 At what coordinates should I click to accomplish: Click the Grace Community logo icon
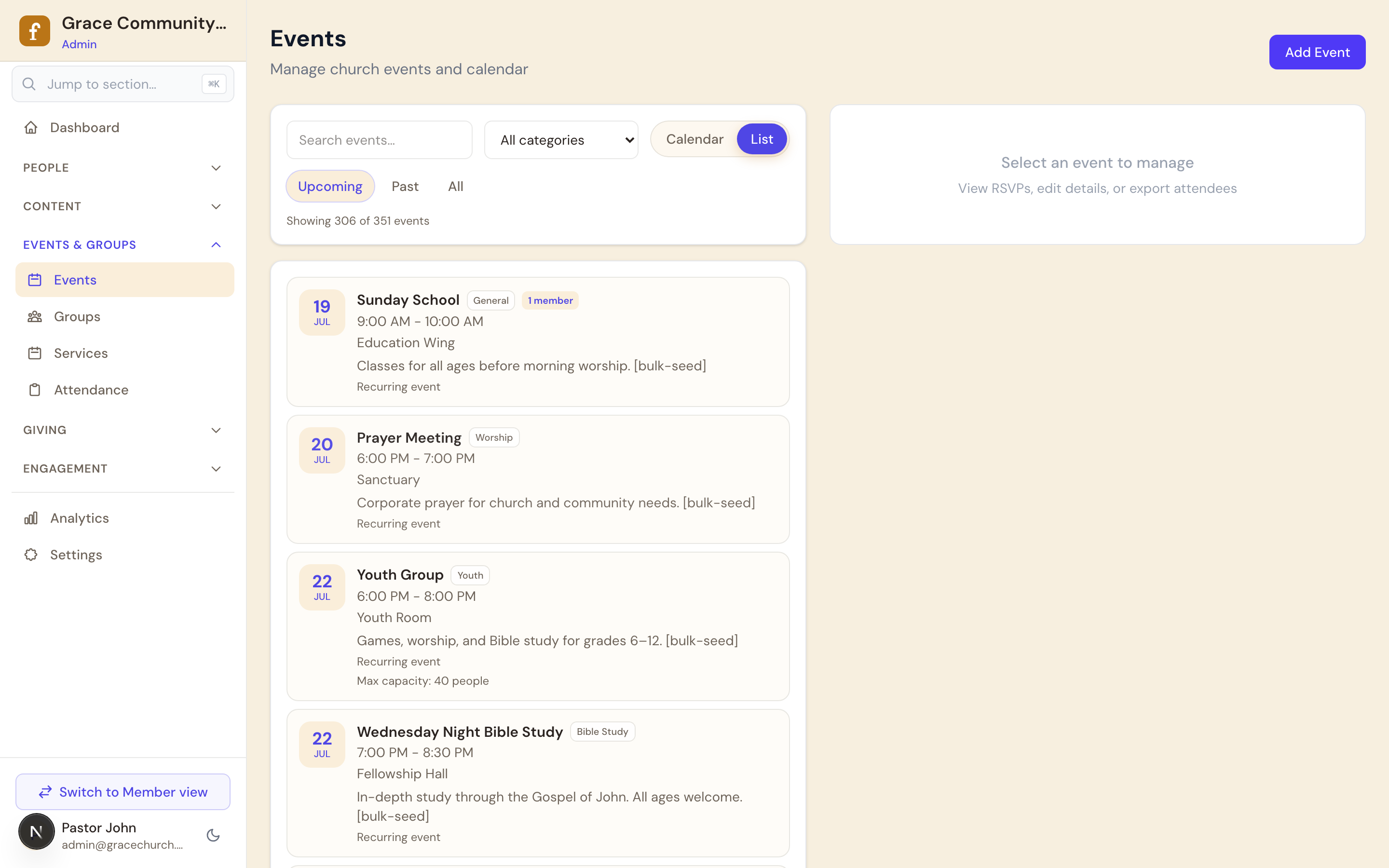[34, 31]
